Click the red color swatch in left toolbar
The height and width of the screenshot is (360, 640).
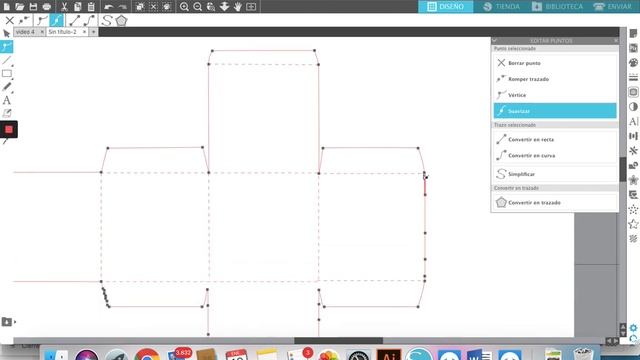(x=9, y=129)
